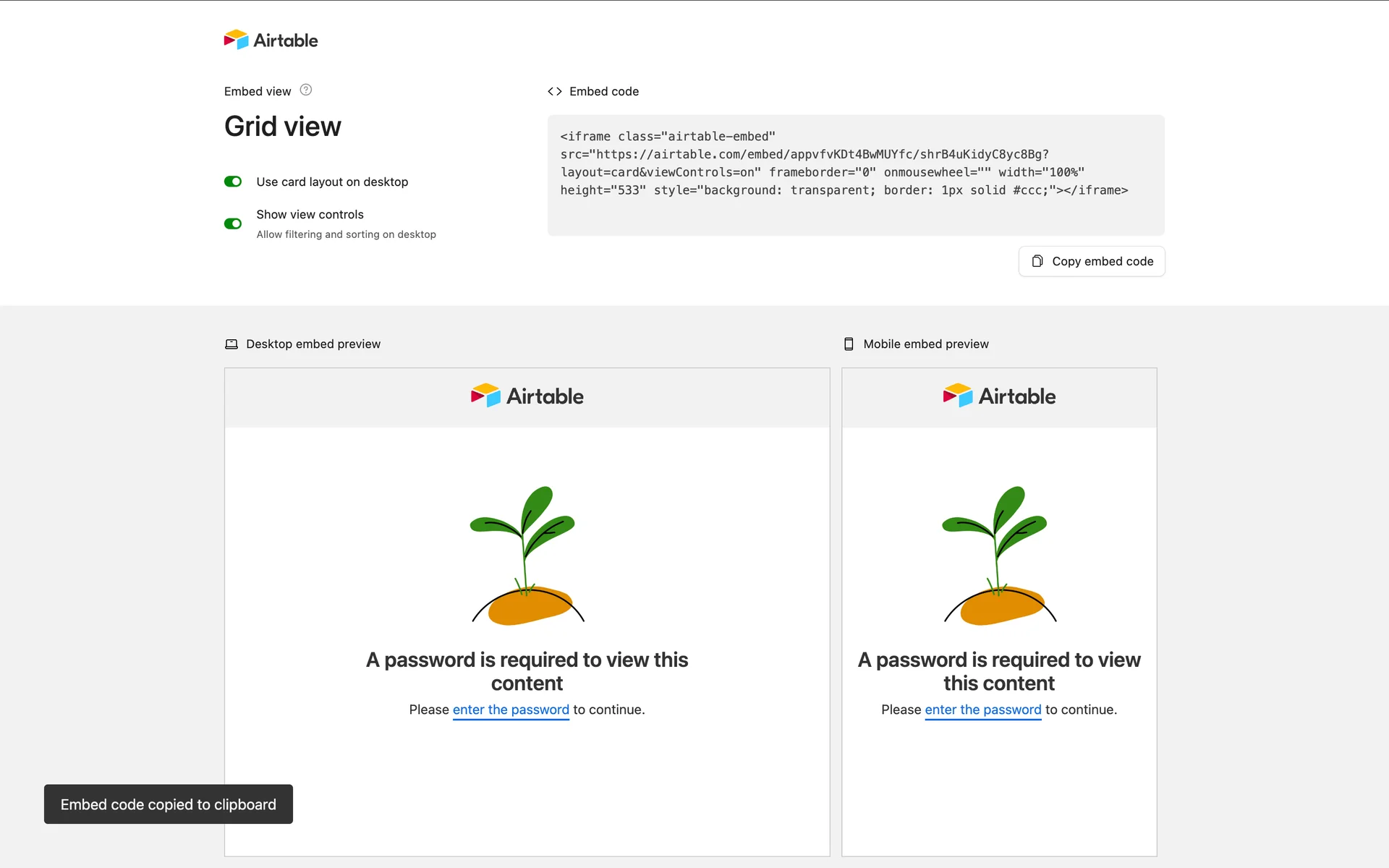Click the Airtable logo inside the desktop preview
The image size is (1389, 868).
[527, 396]
